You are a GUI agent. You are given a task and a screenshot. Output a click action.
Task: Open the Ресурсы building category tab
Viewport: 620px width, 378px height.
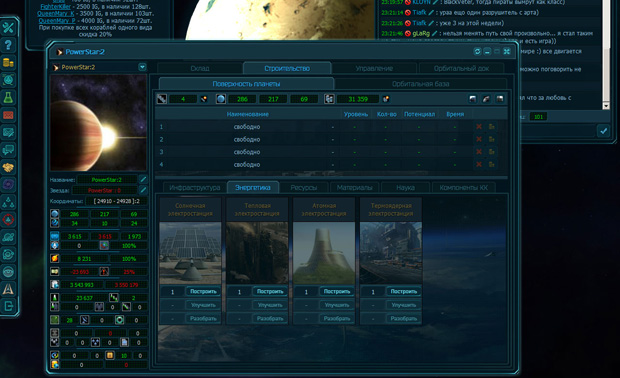(304, 187)
